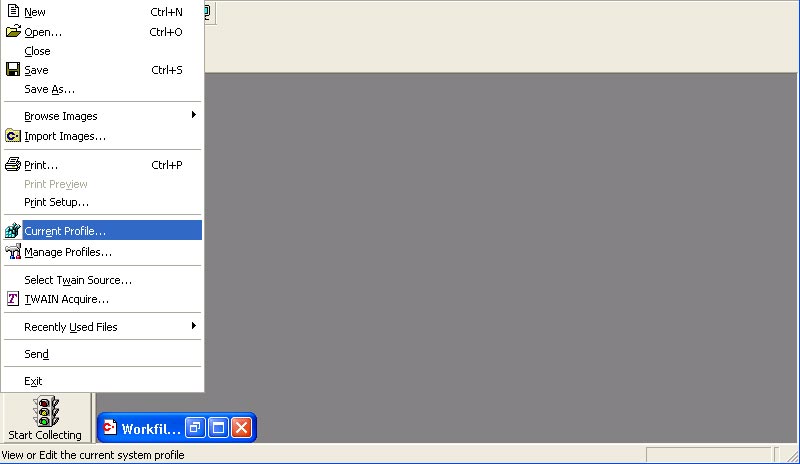Click the Ctrl+O shortcut text
The width and height of the screenshot is (800, 464).
166,32
